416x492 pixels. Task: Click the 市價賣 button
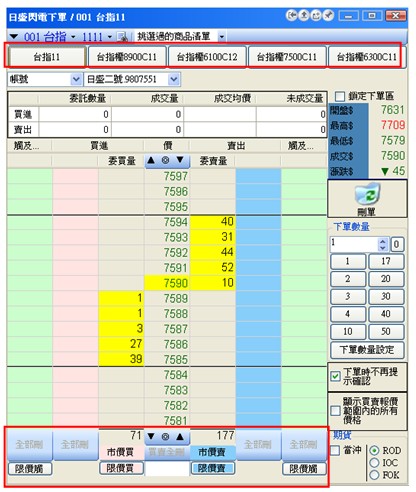(x=213, y=452)
